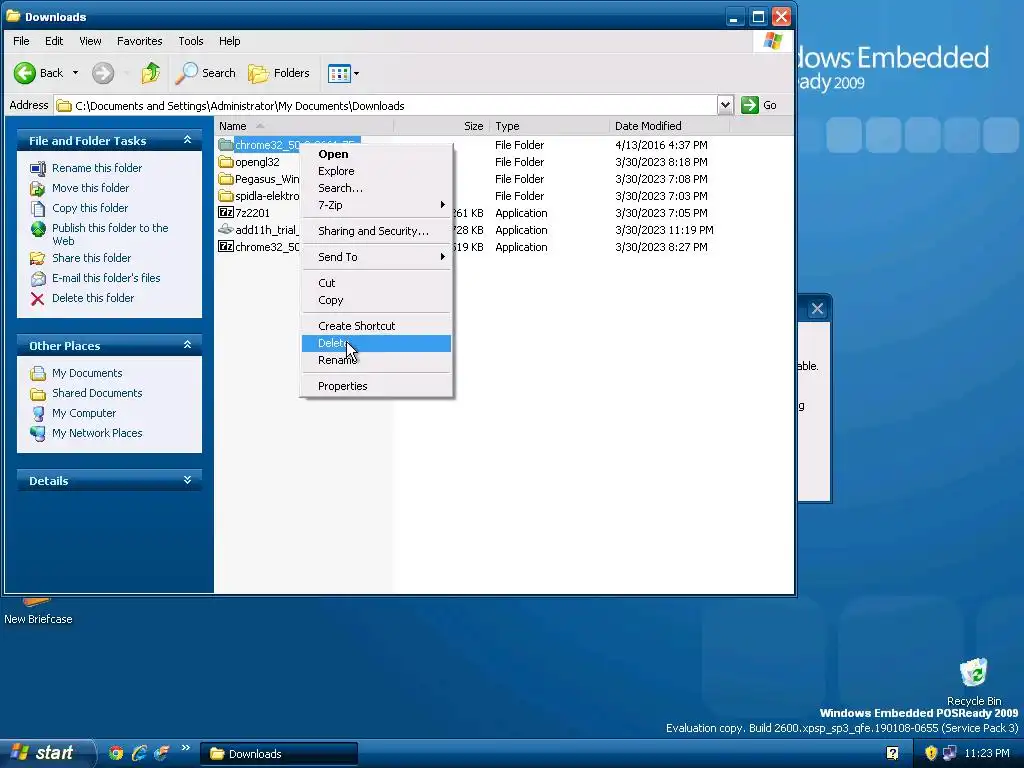
Task: Click the security shield tray icon
Action: (x=931, y=754)
